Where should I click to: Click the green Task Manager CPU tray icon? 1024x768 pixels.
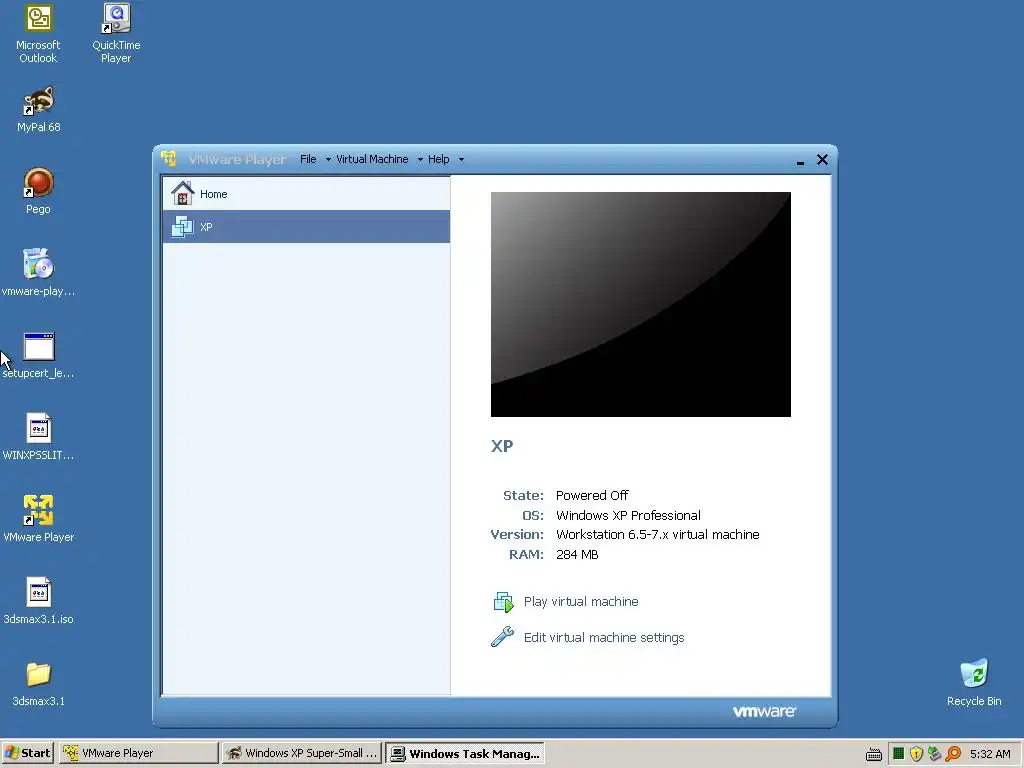pyautogui.click(x=899, y=754)
